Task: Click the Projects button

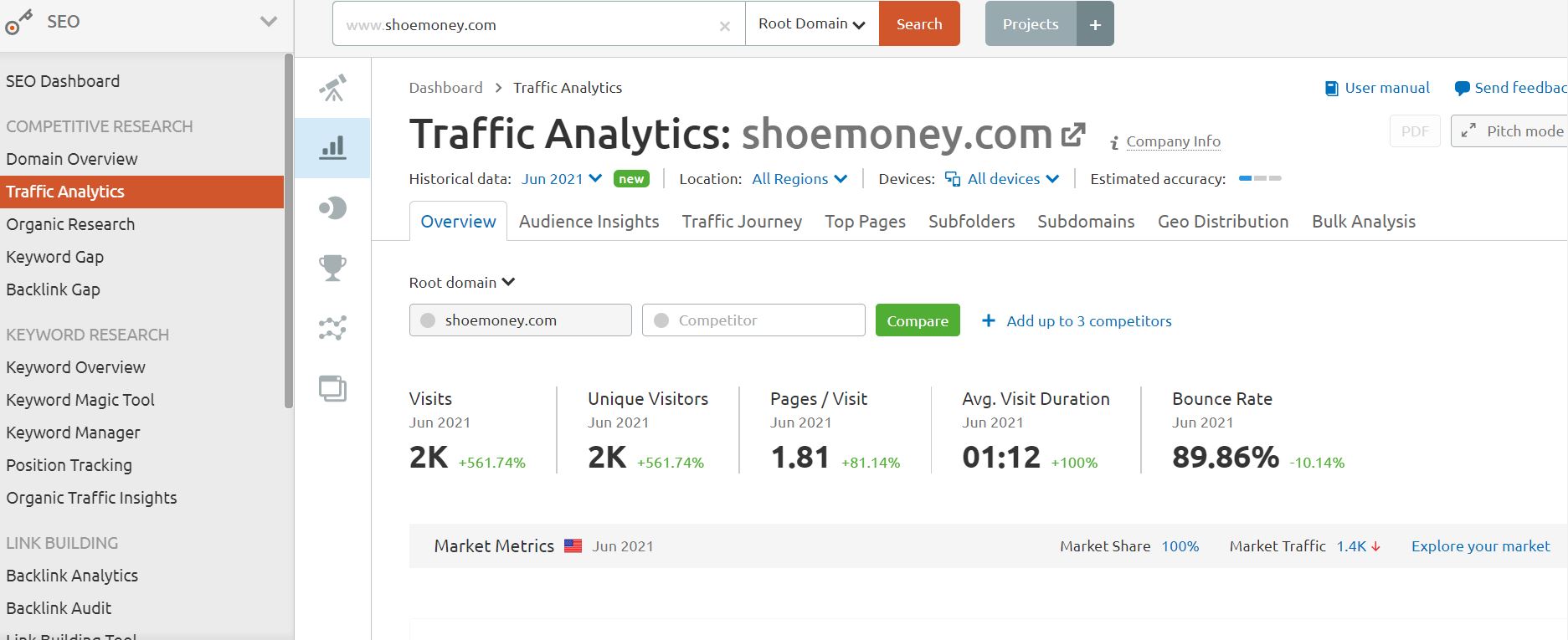Action: coord(1031,24)
